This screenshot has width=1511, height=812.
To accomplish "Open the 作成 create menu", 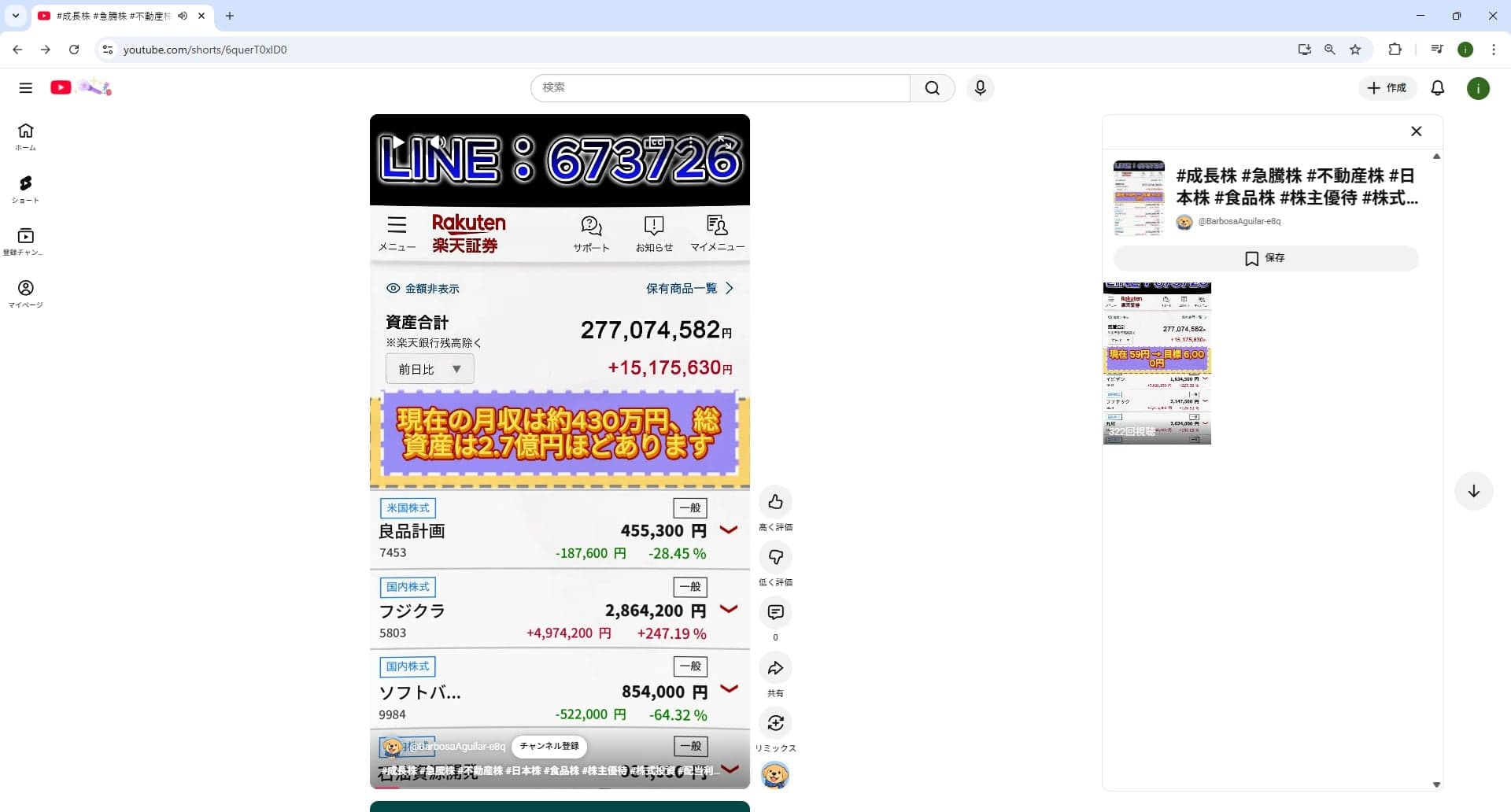I will pyautogui.click(x=1387, y=87).
